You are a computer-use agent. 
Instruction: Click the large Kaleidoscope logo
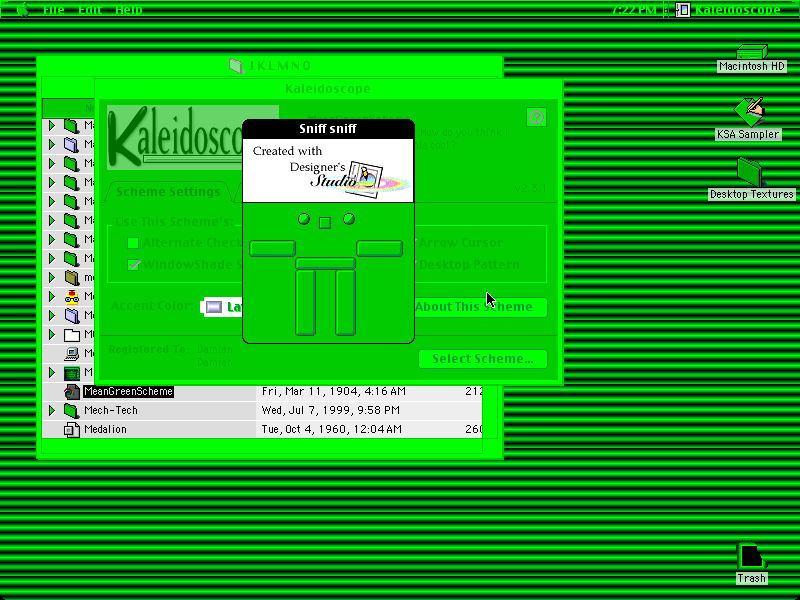click(x=176, y=137)
